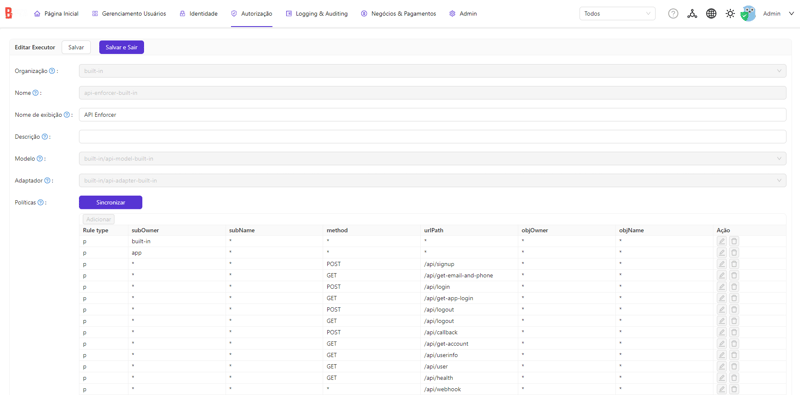Screen dimensions: 800x395
Task: Open the Admin top menu item
Action: tap(463, 14)
